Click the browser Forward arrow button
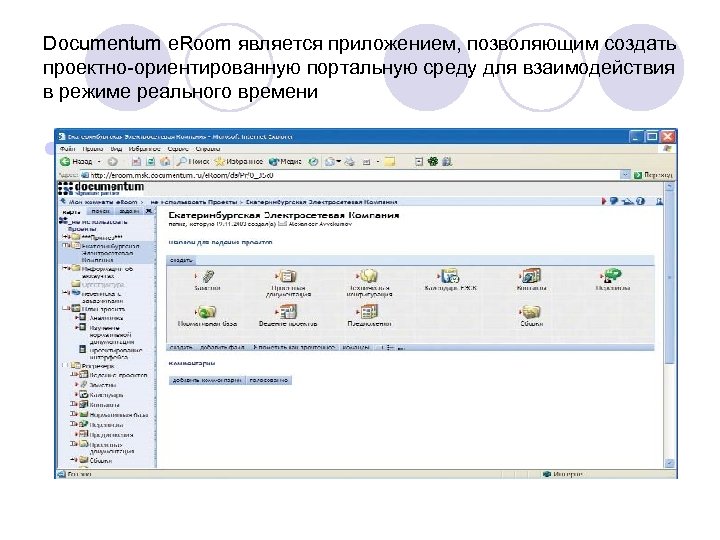 [112, 162]
